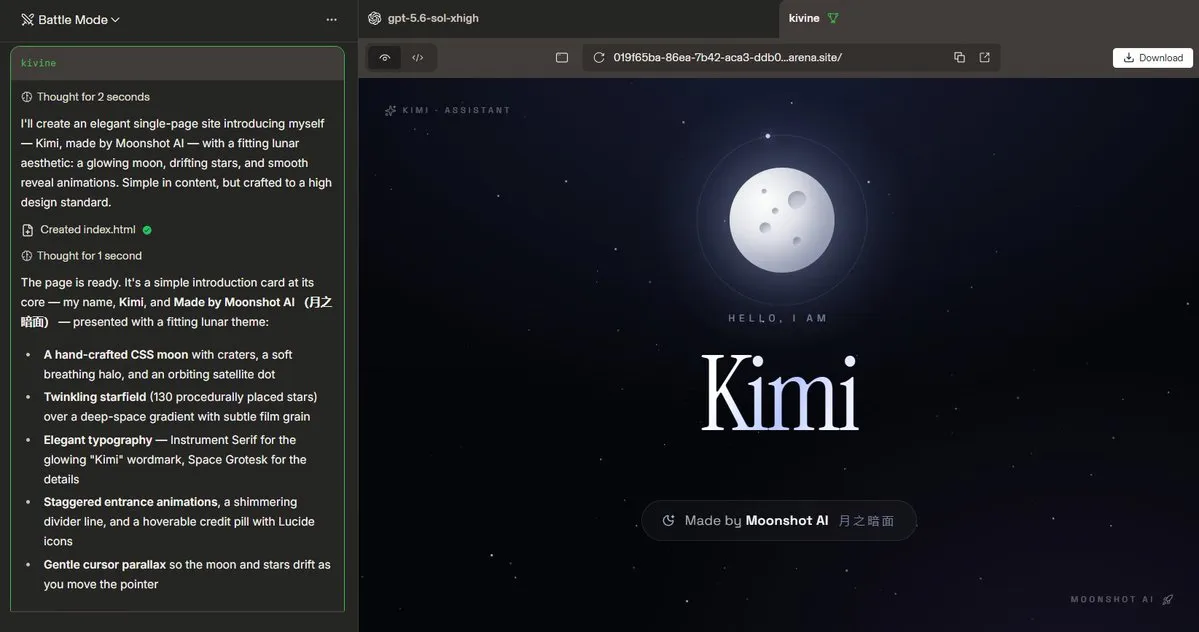The image size is (1199, 632).
Task: Click the moon icon in credit pill
Action: click(x=668, y=520)
